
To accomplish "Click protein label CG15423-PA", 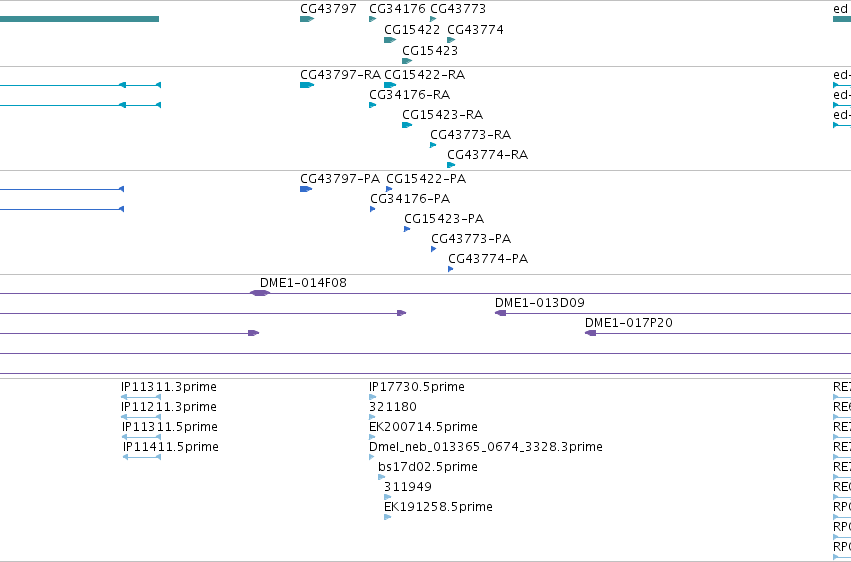I will pos(444,219).
